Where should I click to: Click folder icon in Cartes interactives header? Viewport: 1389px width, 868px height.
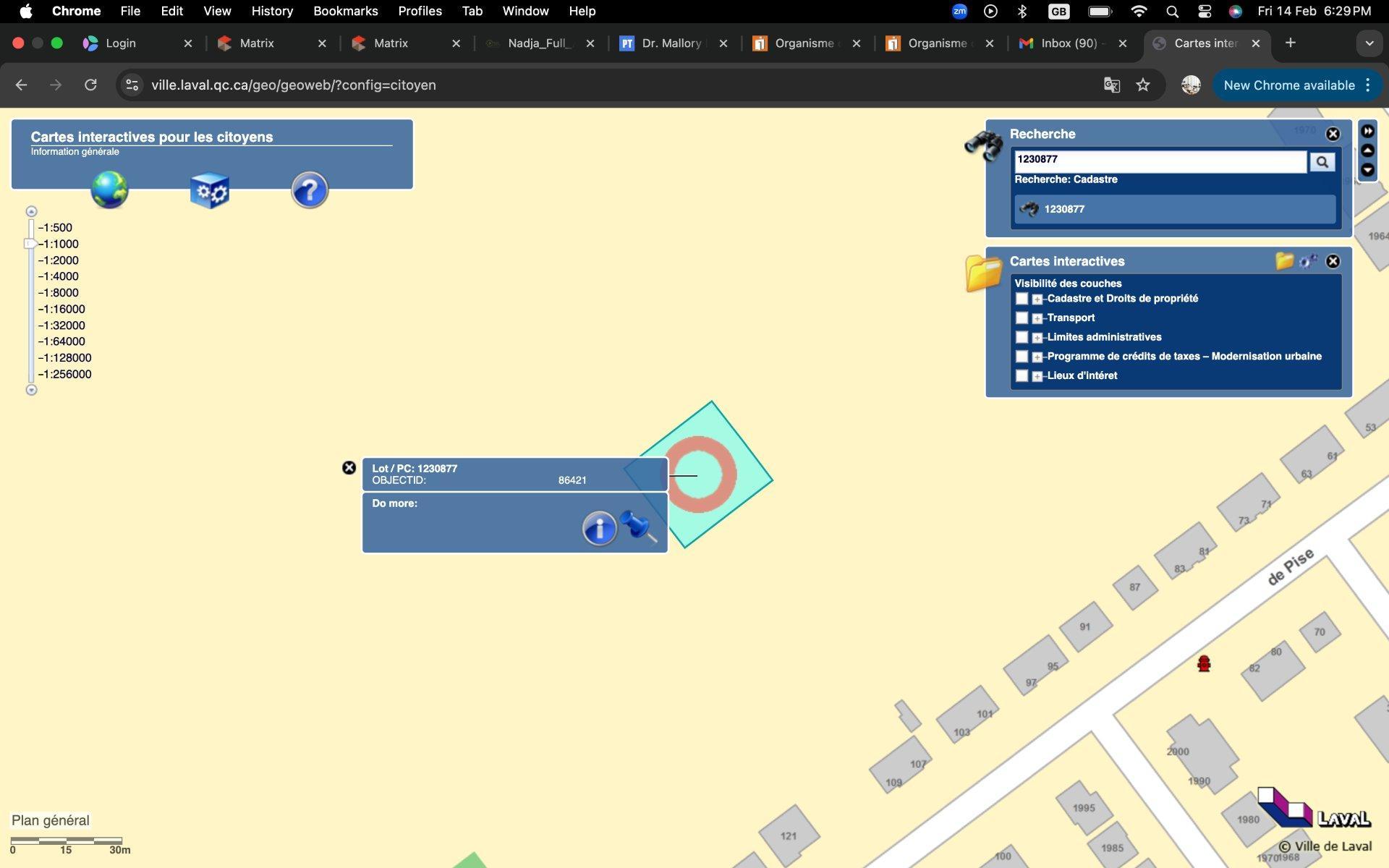click(x=1284, y=261)
